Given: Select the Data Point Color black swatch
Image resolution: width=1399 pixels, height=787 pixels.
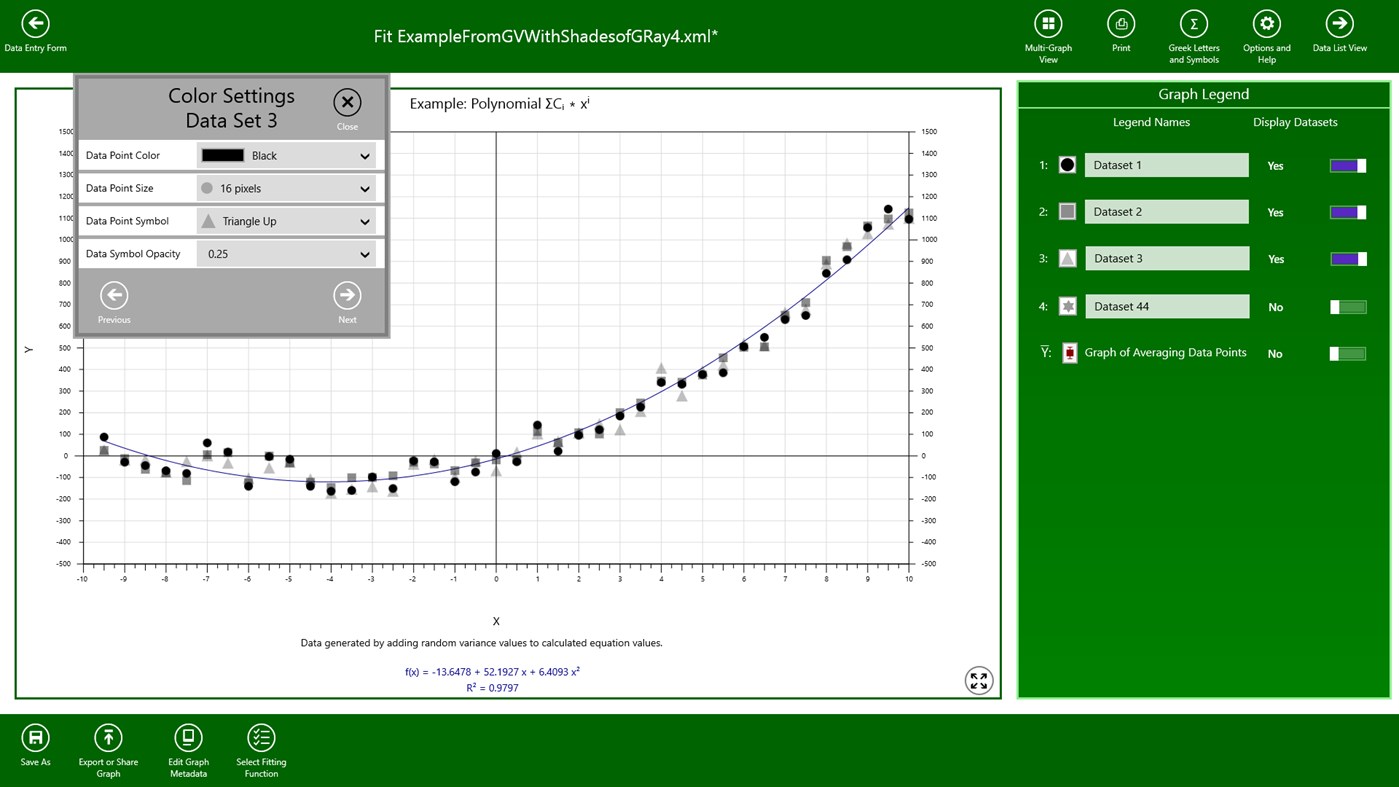Looking at the screenshot, I should point(222,156).
